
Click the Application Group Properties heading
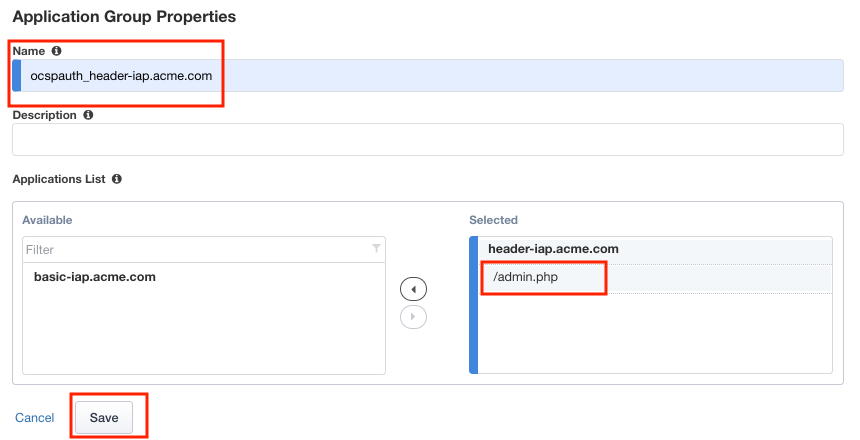pos(125,17)
